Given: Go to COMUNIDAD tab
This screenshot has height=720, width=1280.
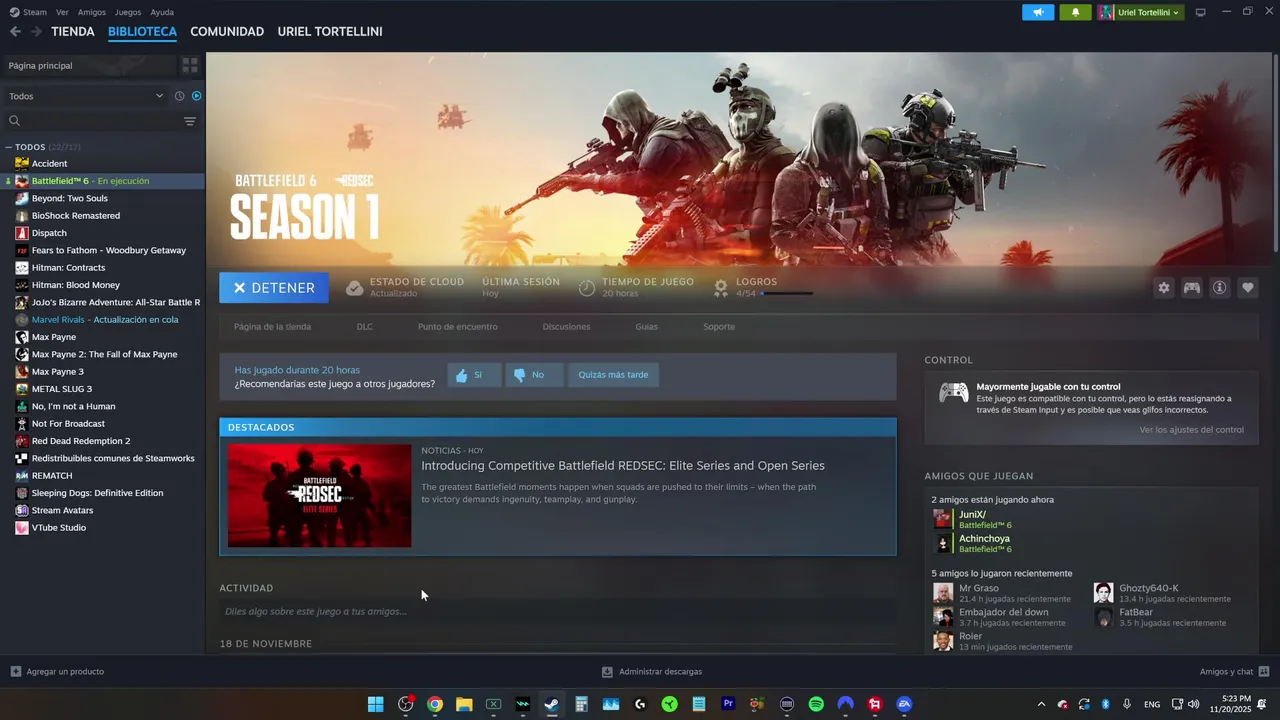Looking at the screenshot, I should [x=227, y=32].
